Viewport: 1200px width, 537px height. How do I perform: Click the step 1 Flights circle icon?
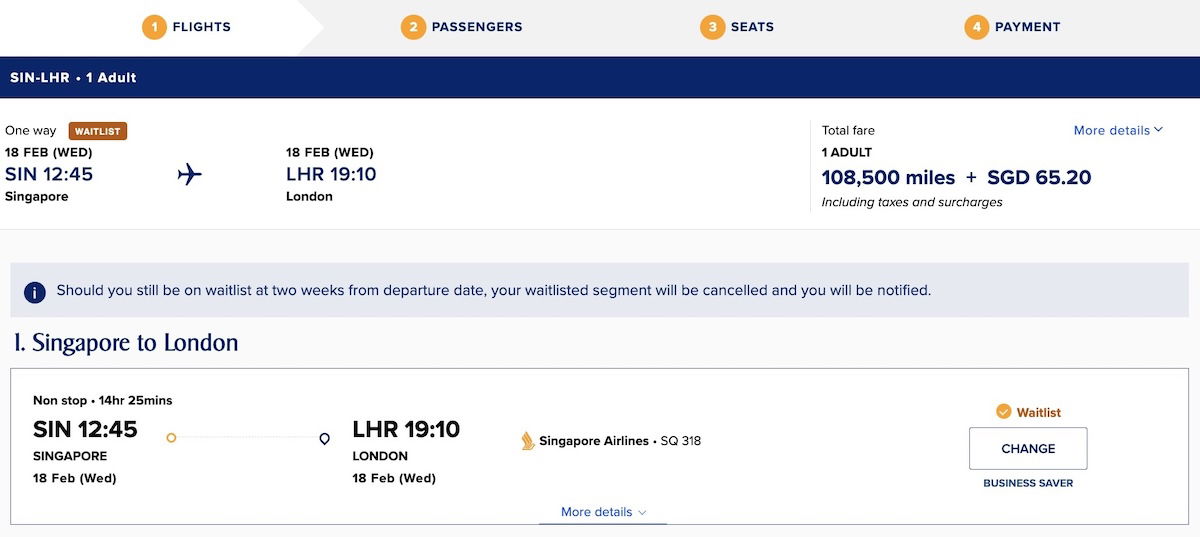154,27
